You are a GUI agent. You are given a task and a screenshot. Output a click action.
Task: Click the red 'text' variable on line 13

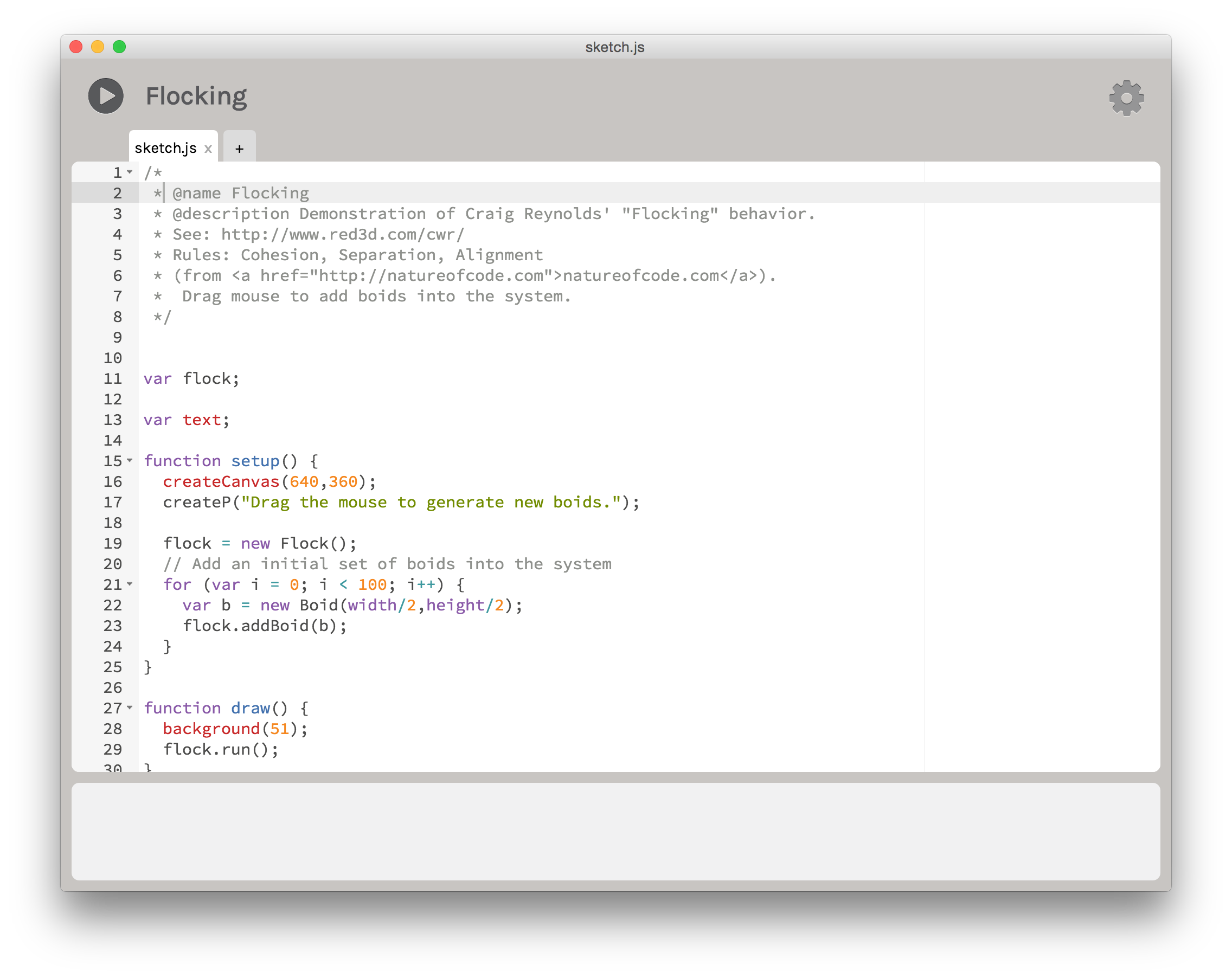202,420
